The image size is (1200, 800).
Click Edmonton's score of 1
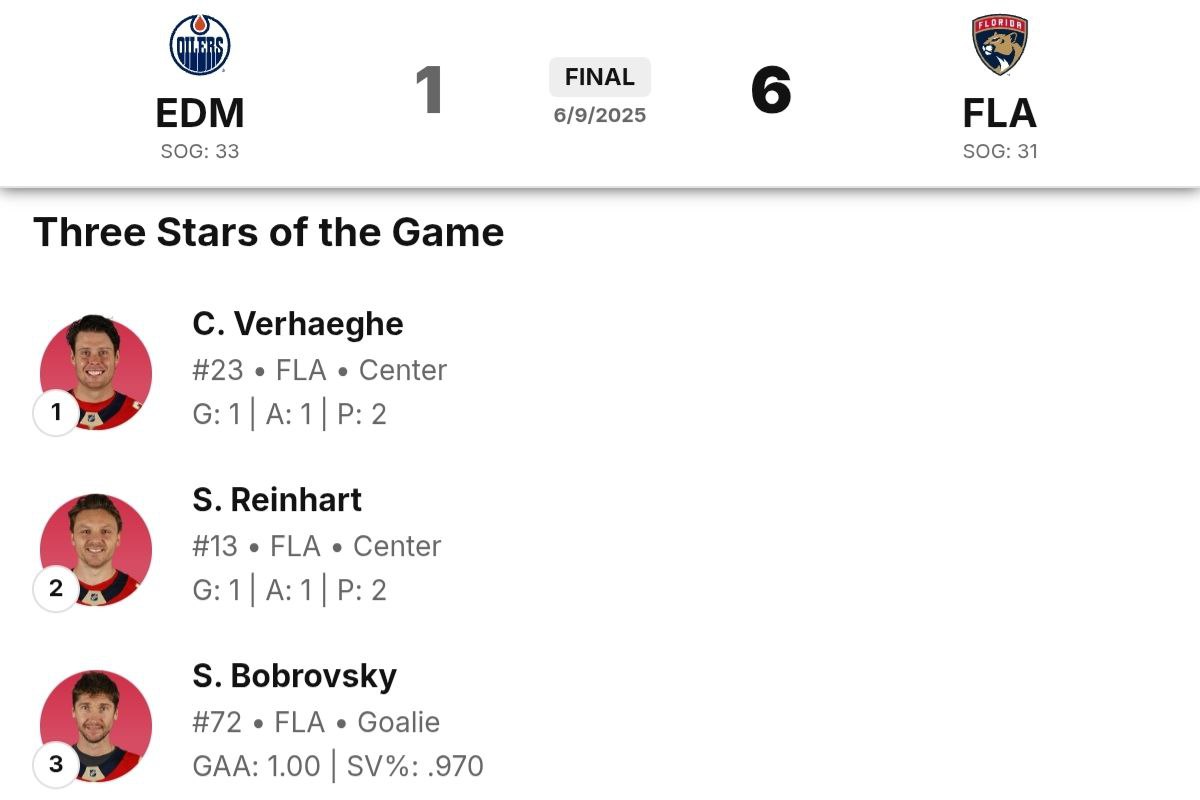[x=429, y=90]
